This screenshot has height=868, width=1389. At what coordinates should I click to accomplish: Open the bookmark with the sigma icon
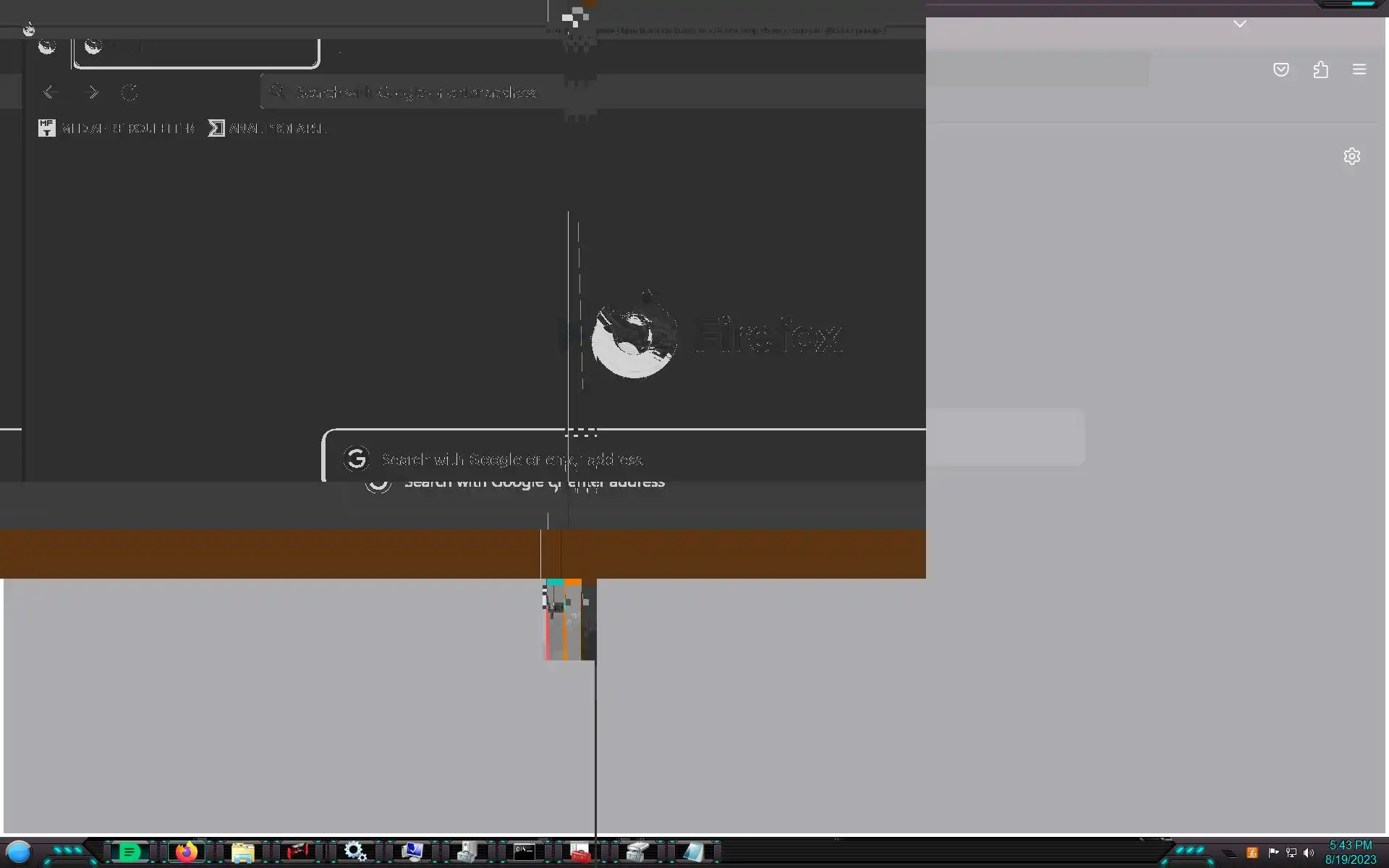click(x=266, y=128)
